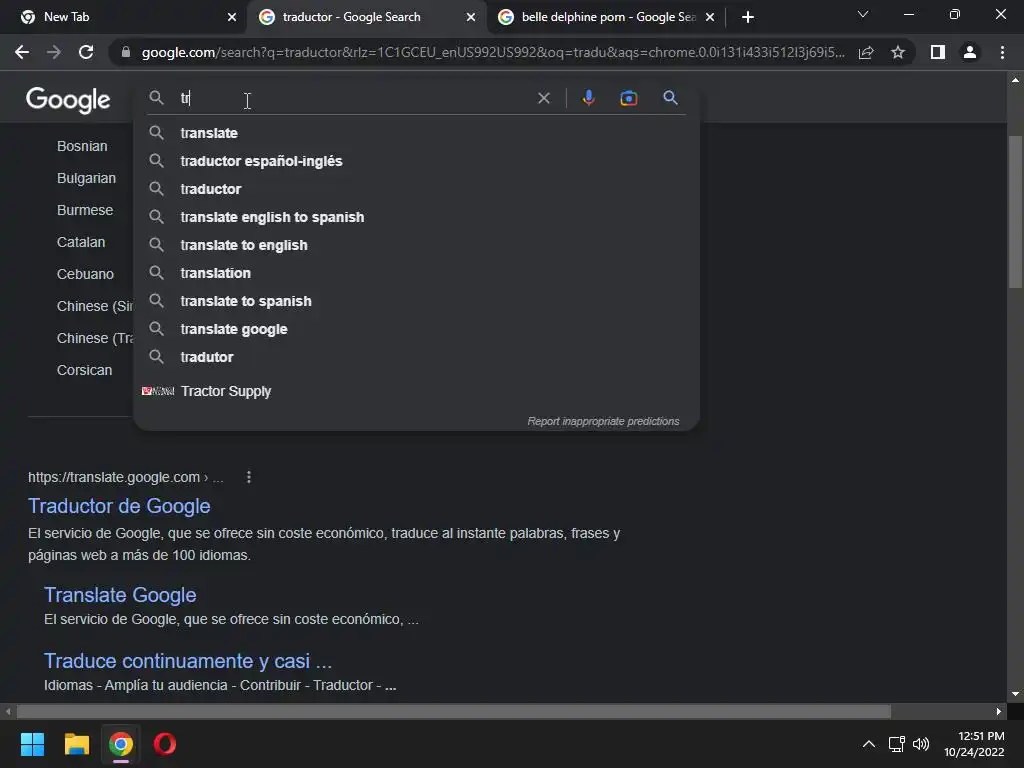Pick the 'translation' suggestion
This screenshot has height=768, width=1024.
pyautogui.click(x=416, y=274)
